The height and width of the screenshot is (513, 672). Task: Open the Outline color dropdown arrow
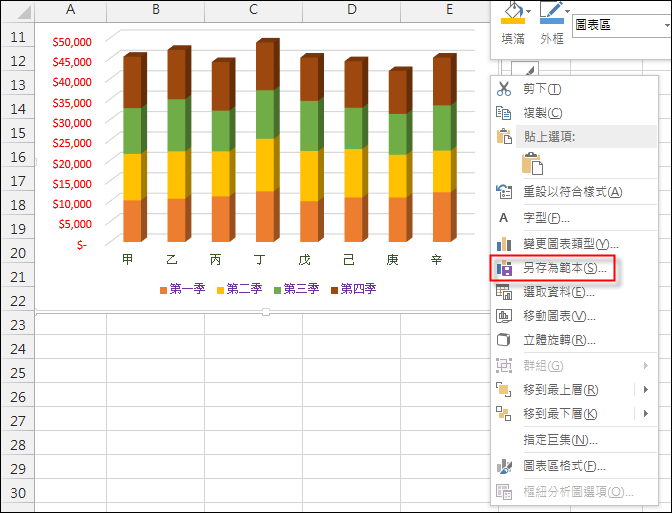(x=567, y=12)
